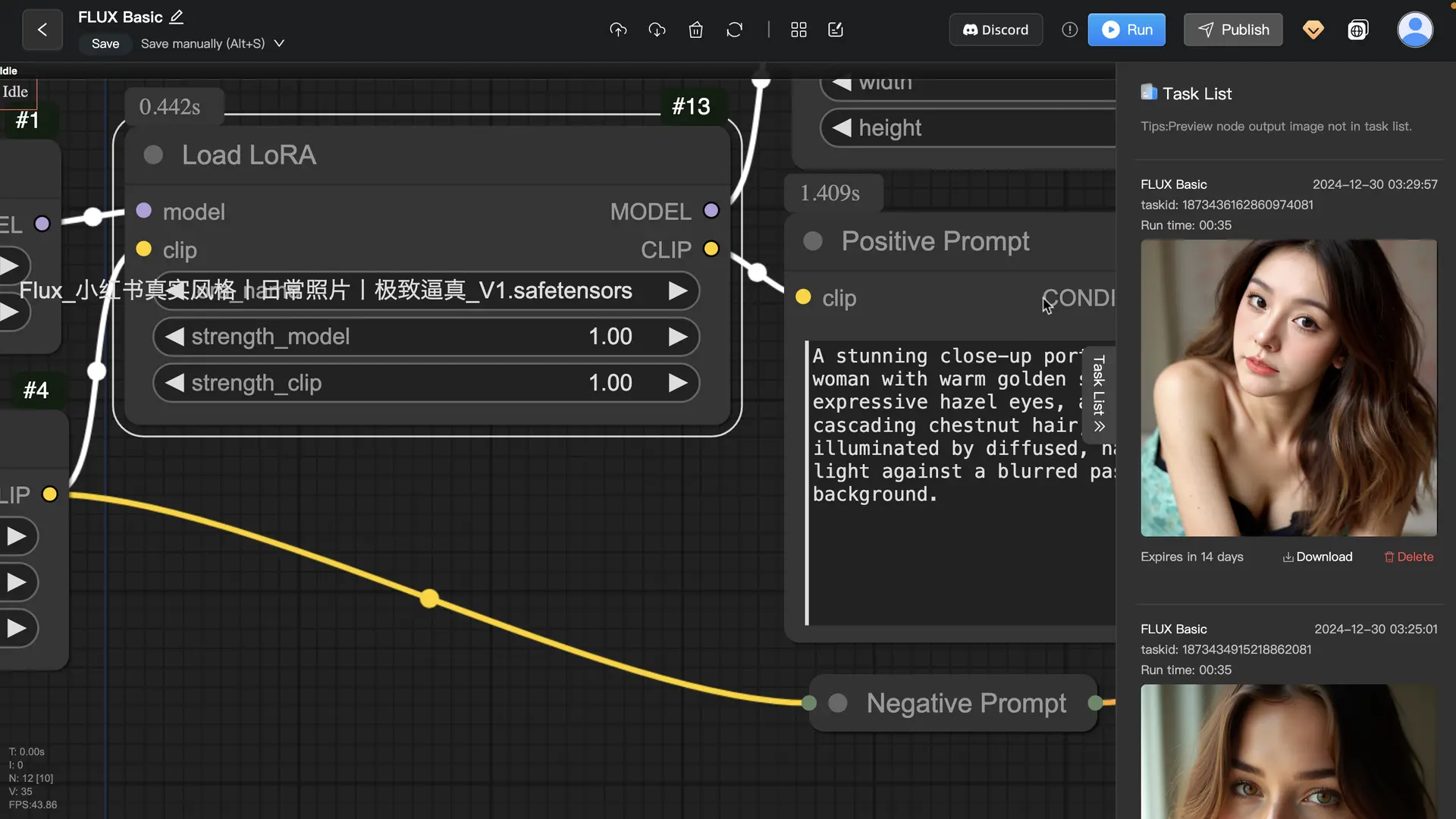Click the yellow clip wire midpoint dot
Viewport: 1456px width, 819px height.
tap(429, 598)
